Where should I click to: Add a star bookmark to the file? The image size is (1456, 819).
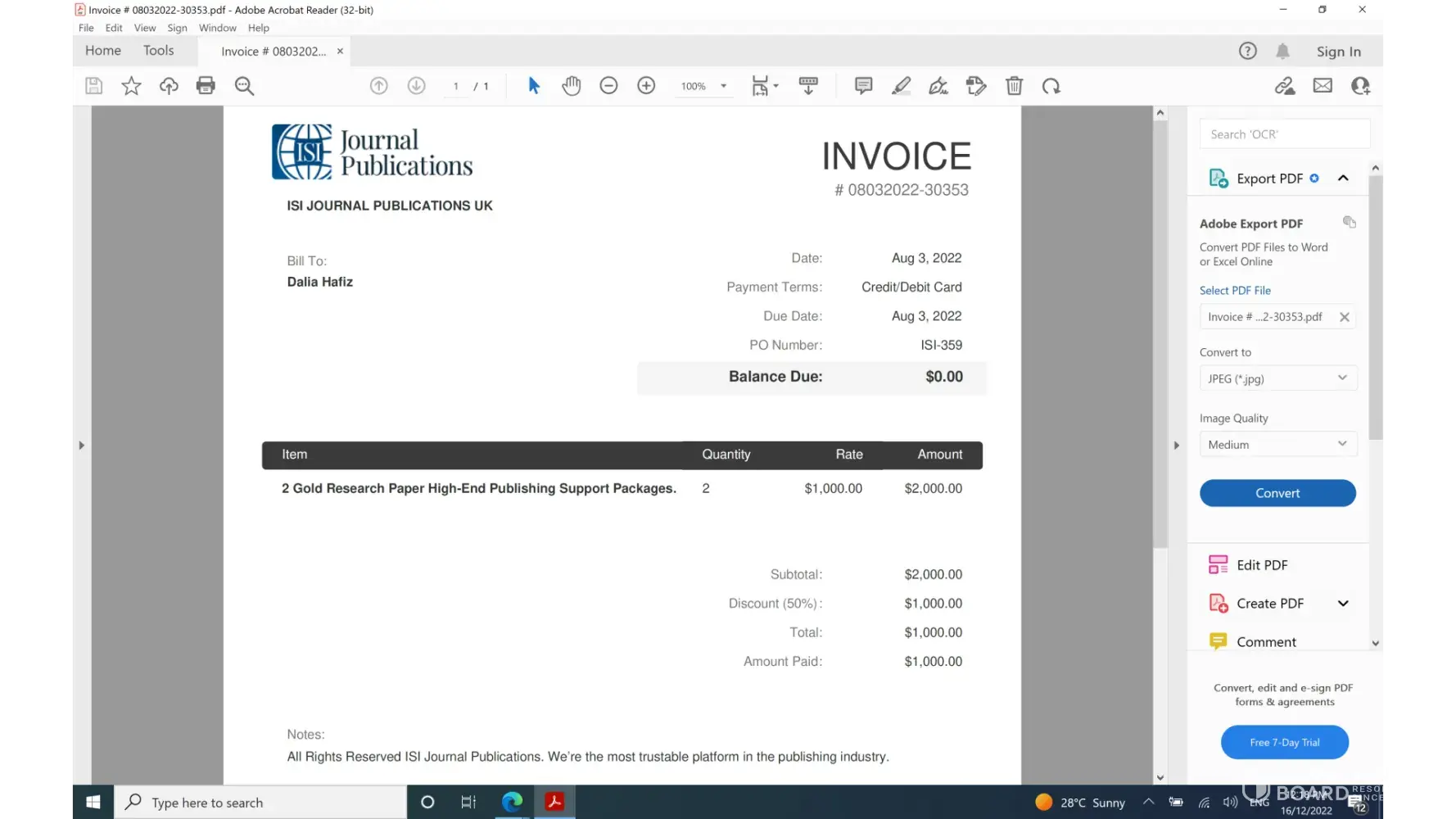131,86
